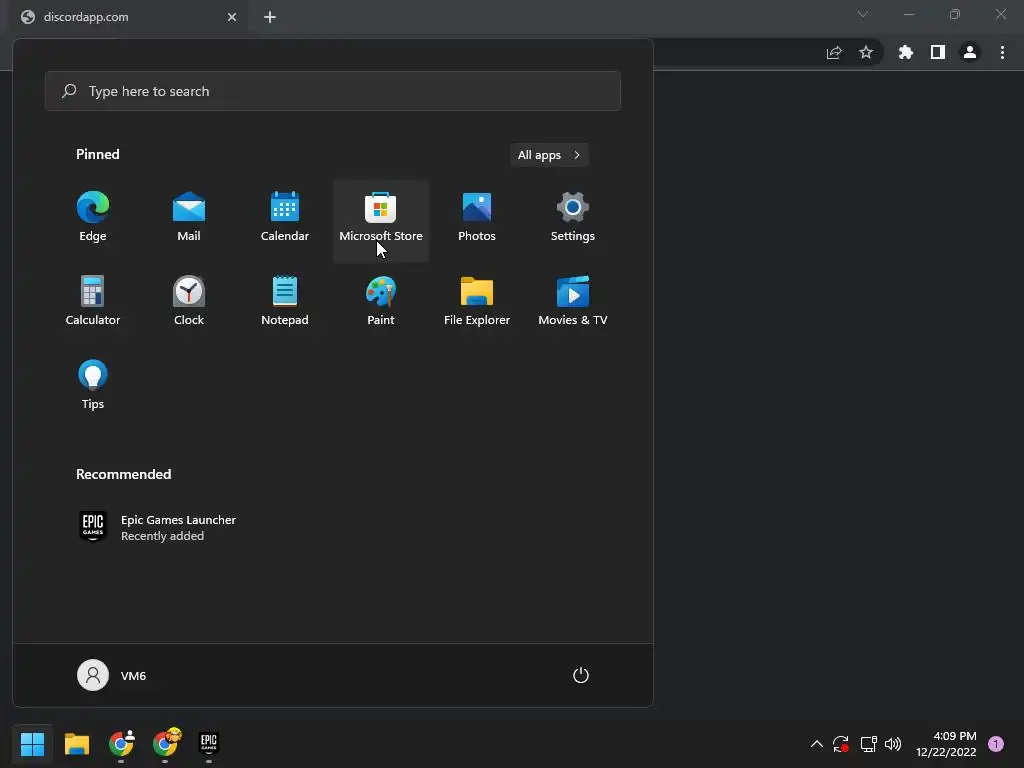The image size is (1024, 768).
Task: Launch the Movies & TV app
Action: (573, 301)
